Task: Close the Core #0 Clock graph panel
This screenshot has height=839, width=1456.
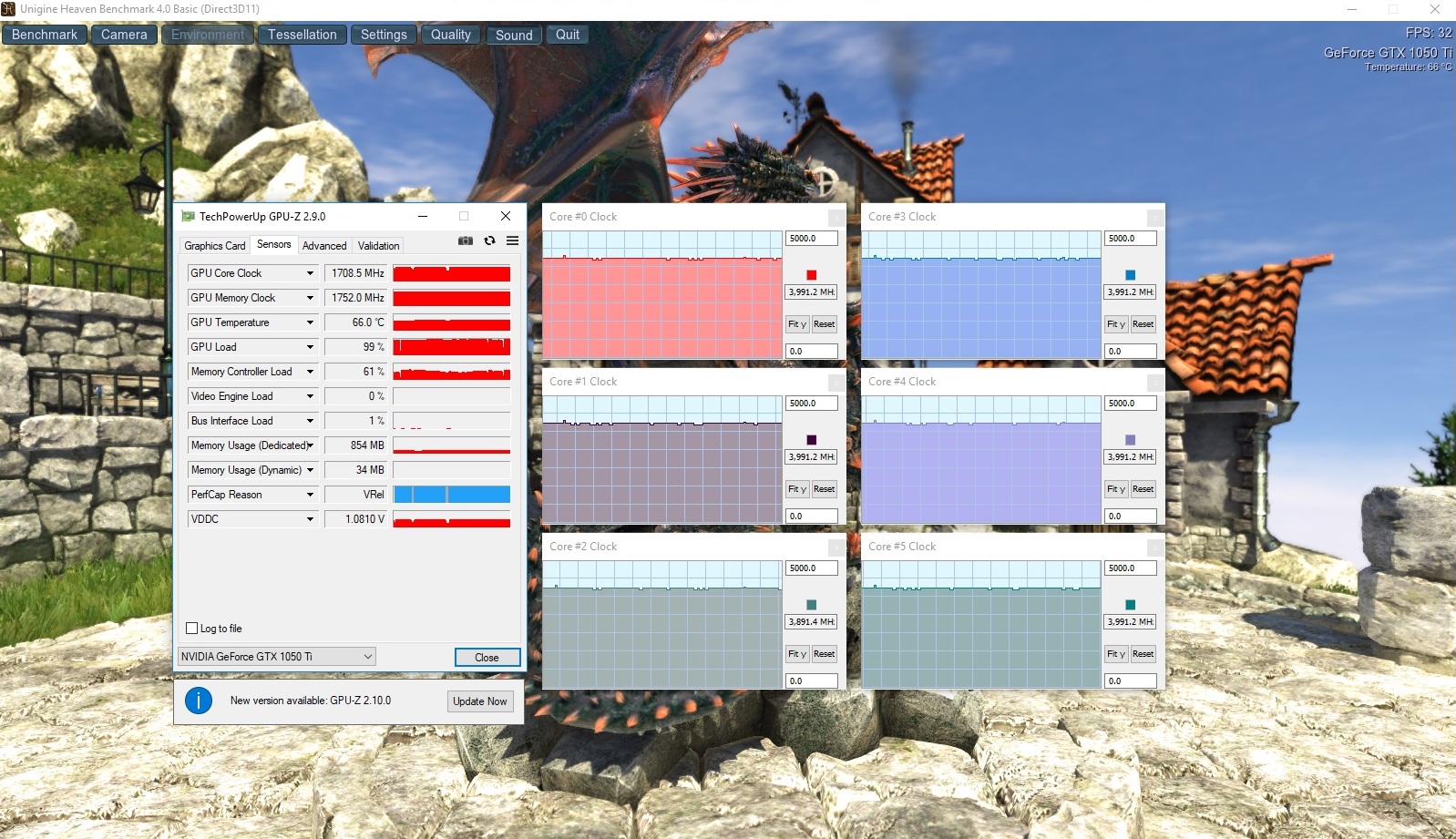Action: (x=836, y=218)
